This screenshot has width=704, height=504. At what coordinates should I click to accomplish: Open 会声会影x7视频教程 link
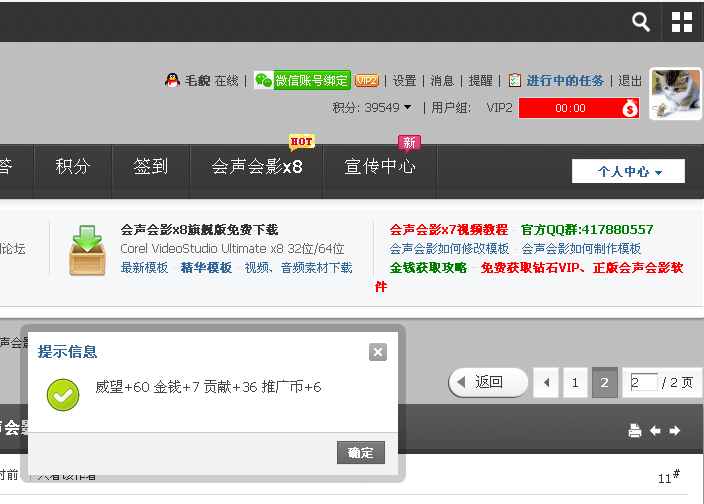click(x=449, y=230)
